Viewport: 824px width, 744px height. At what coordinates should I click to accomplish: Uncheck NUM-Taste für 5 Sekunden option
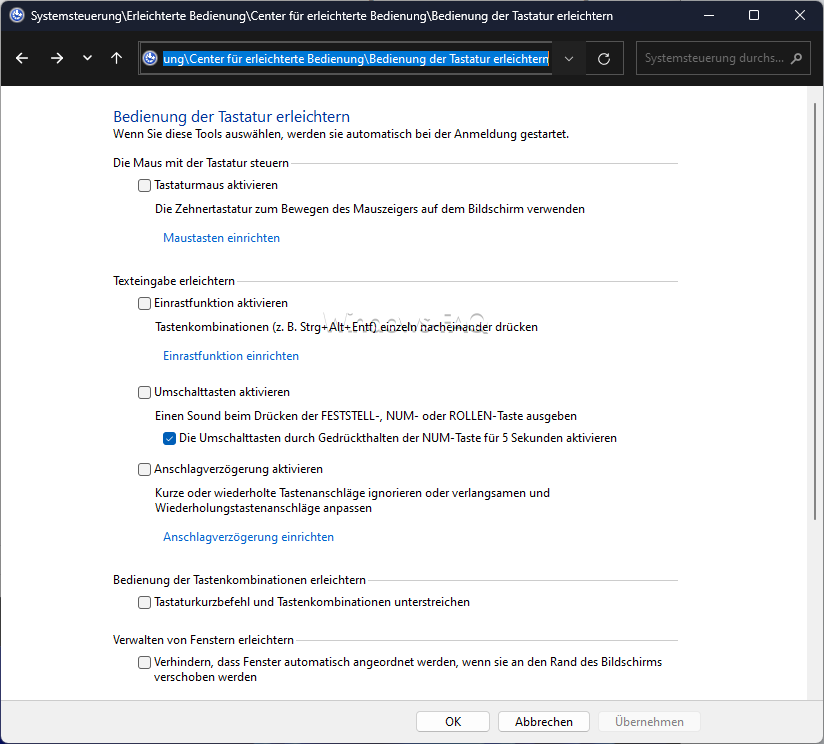(169, 438)
